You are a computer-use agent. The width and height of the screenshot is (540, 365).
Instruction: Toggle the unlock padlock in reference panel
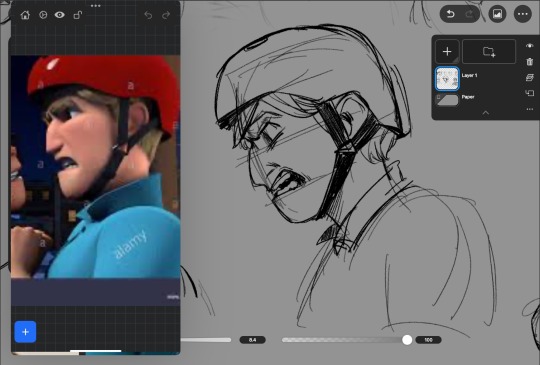[x=78, y=15]
